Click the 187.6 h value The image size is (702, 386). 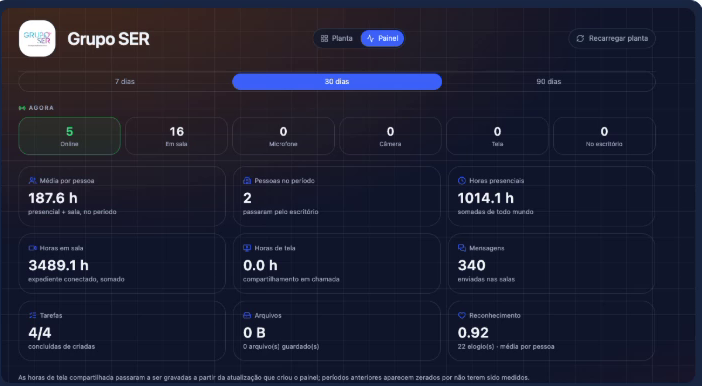pos(53,198)
